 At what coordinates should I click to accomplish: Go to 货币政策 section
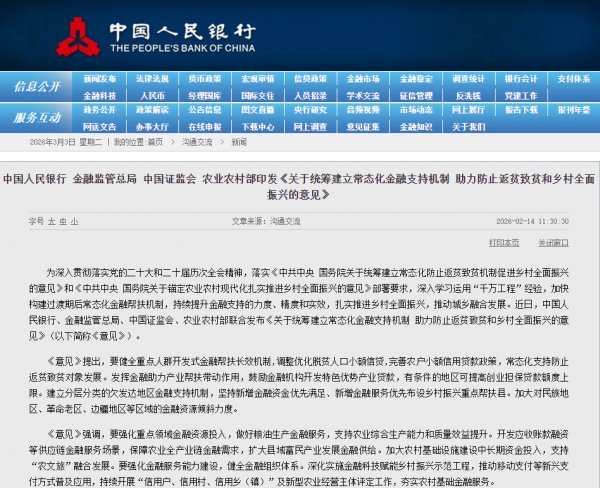[205, 79]
